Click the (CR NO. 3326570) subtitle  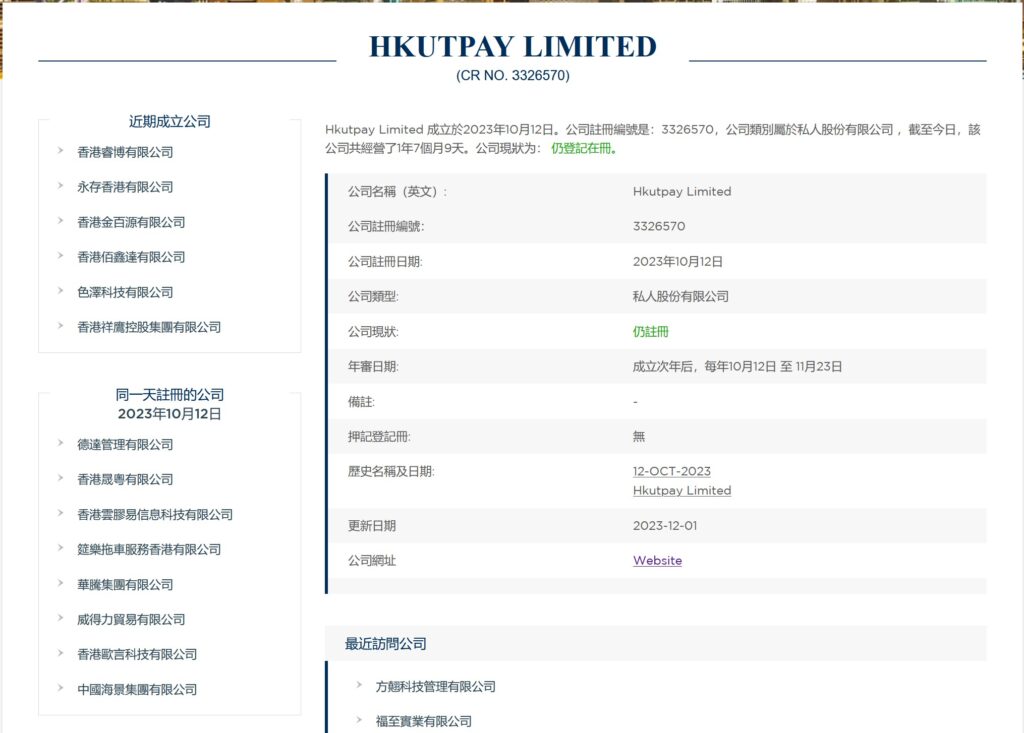pos(513,75)
